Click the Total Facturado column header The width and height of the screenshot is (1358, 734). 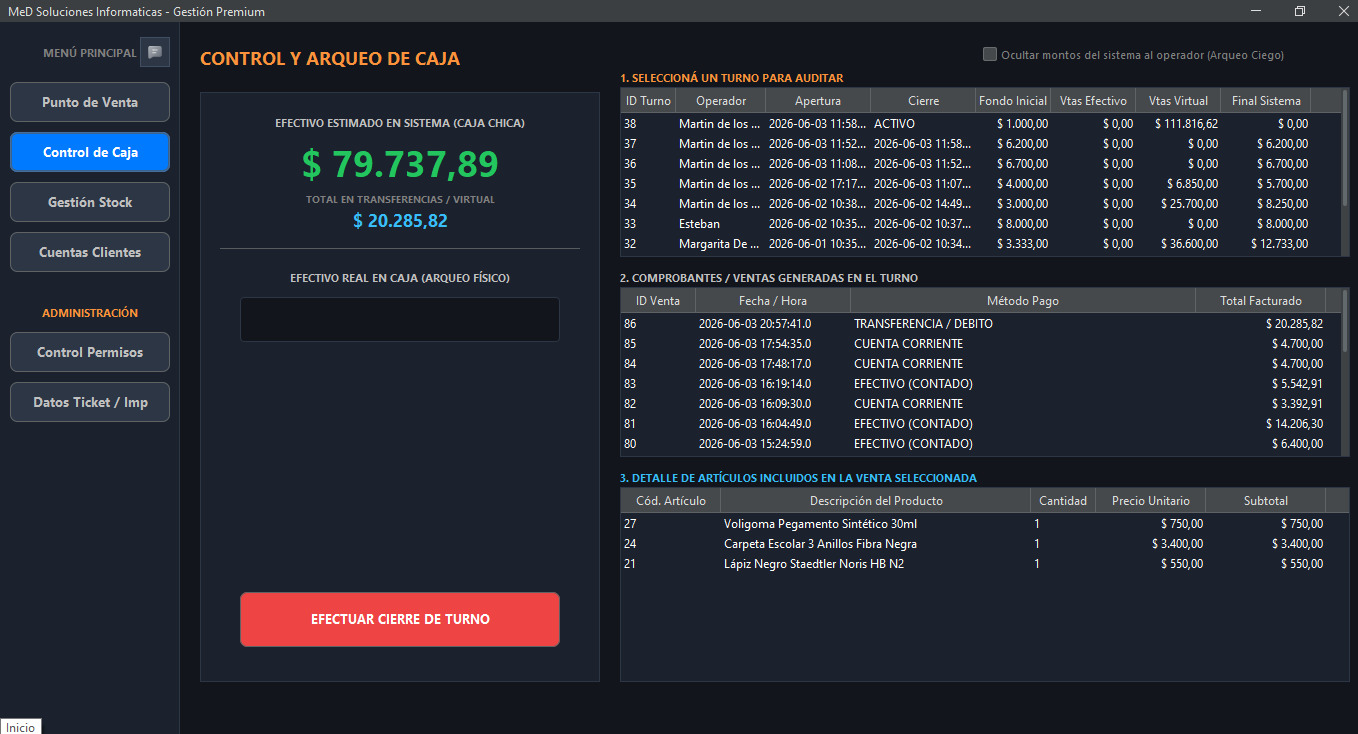(1261, 301)
